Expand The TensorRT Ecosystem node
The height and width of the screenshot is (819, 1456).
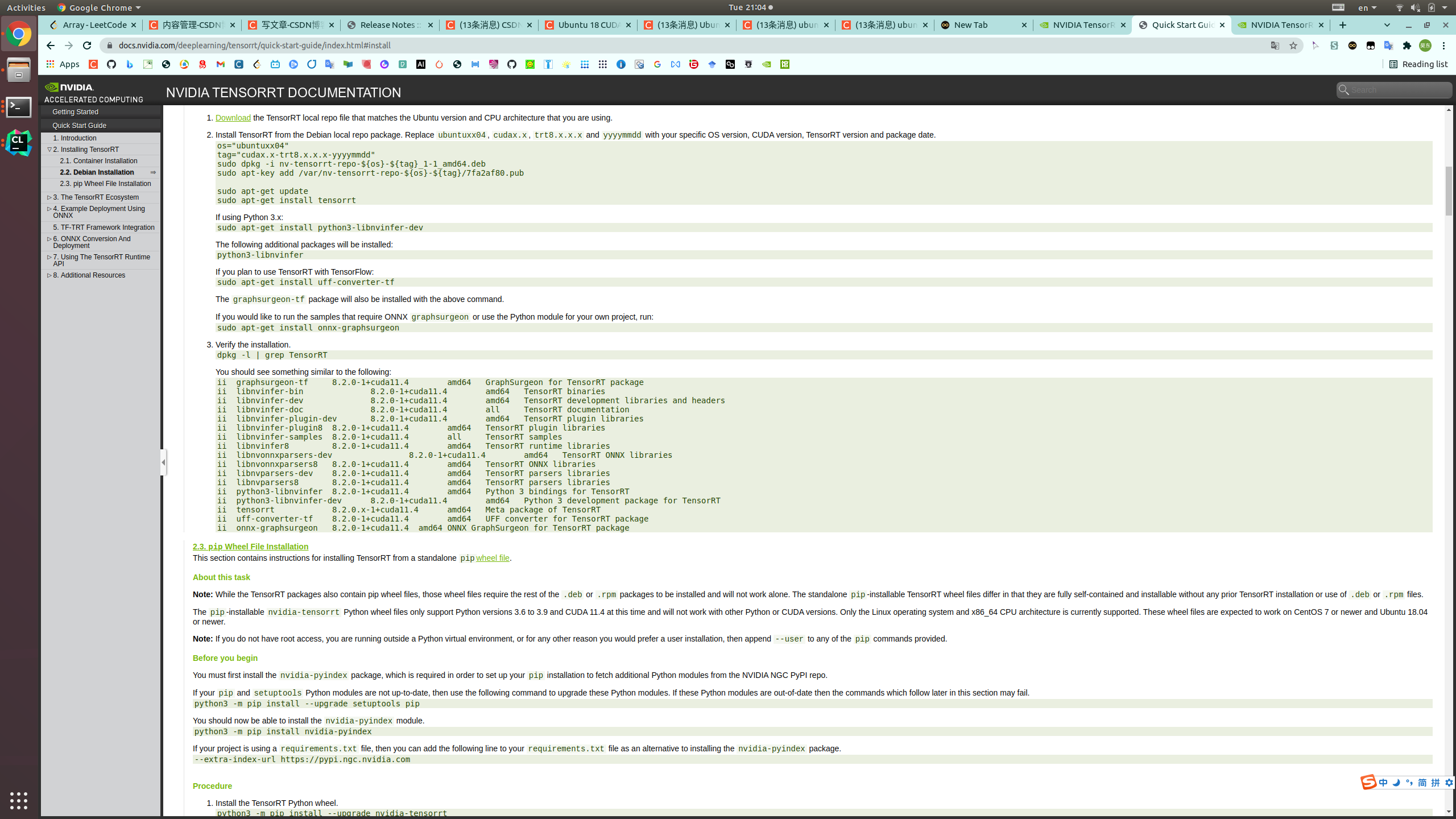coord(49,197)
